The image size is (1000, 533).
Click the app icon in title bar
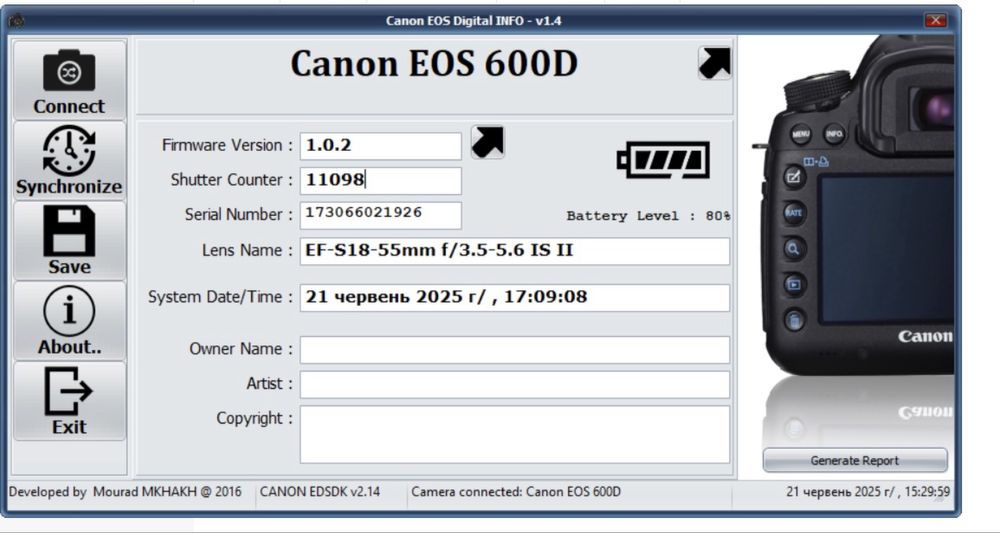tap(17, 20)
